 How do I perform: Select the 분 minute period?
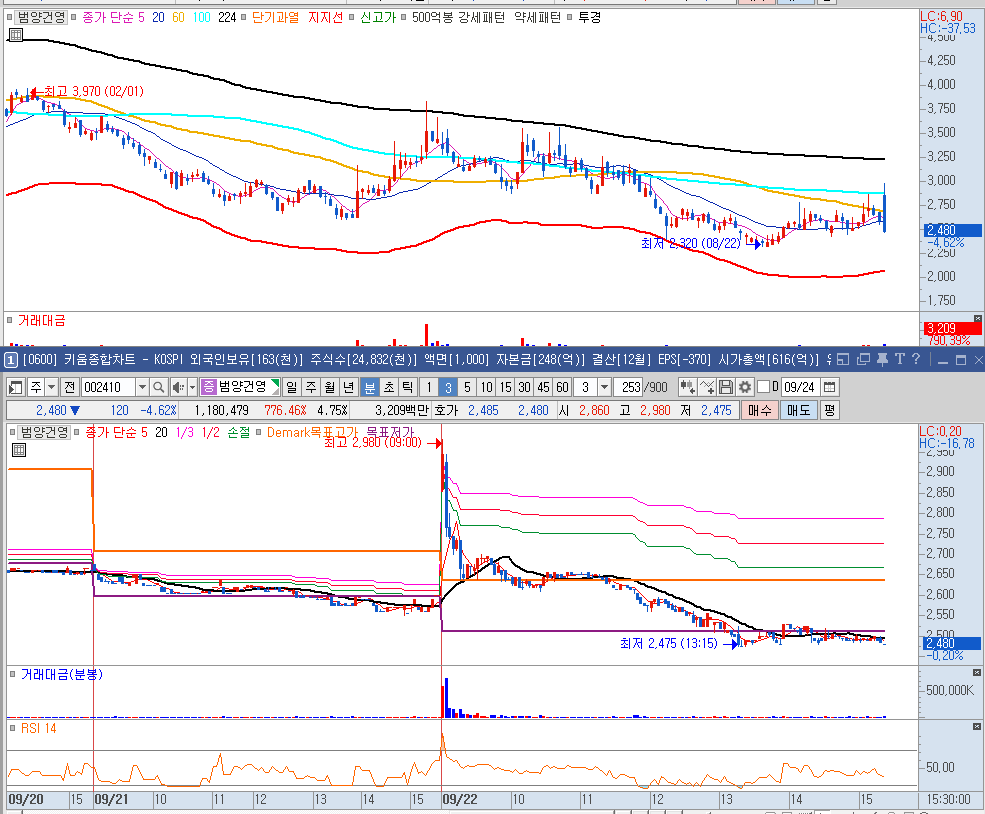pos(370,387)
